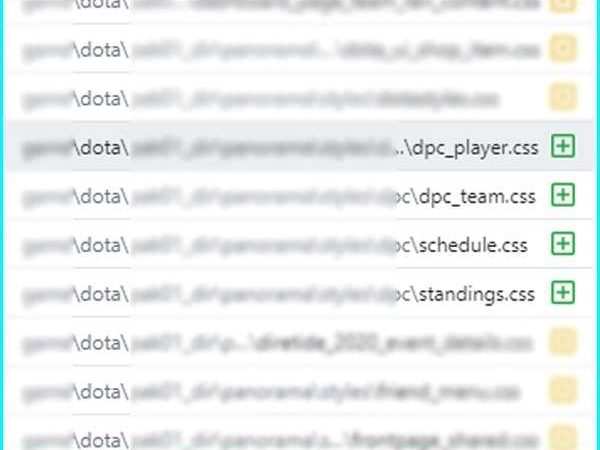Viewport: 600px width, 450px height.
Task: Open the diretide_2020_event_details.css row
Action: tap(299, 342)
